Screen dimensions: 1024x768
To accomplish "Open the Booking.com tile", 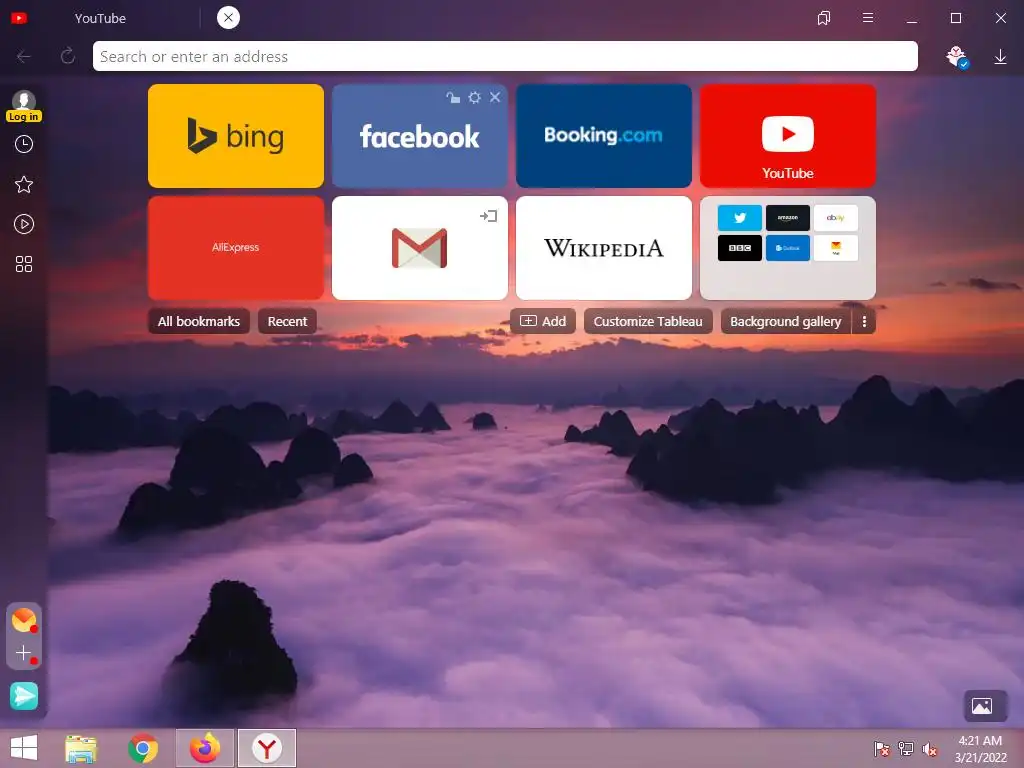I will tap(603, 136).
